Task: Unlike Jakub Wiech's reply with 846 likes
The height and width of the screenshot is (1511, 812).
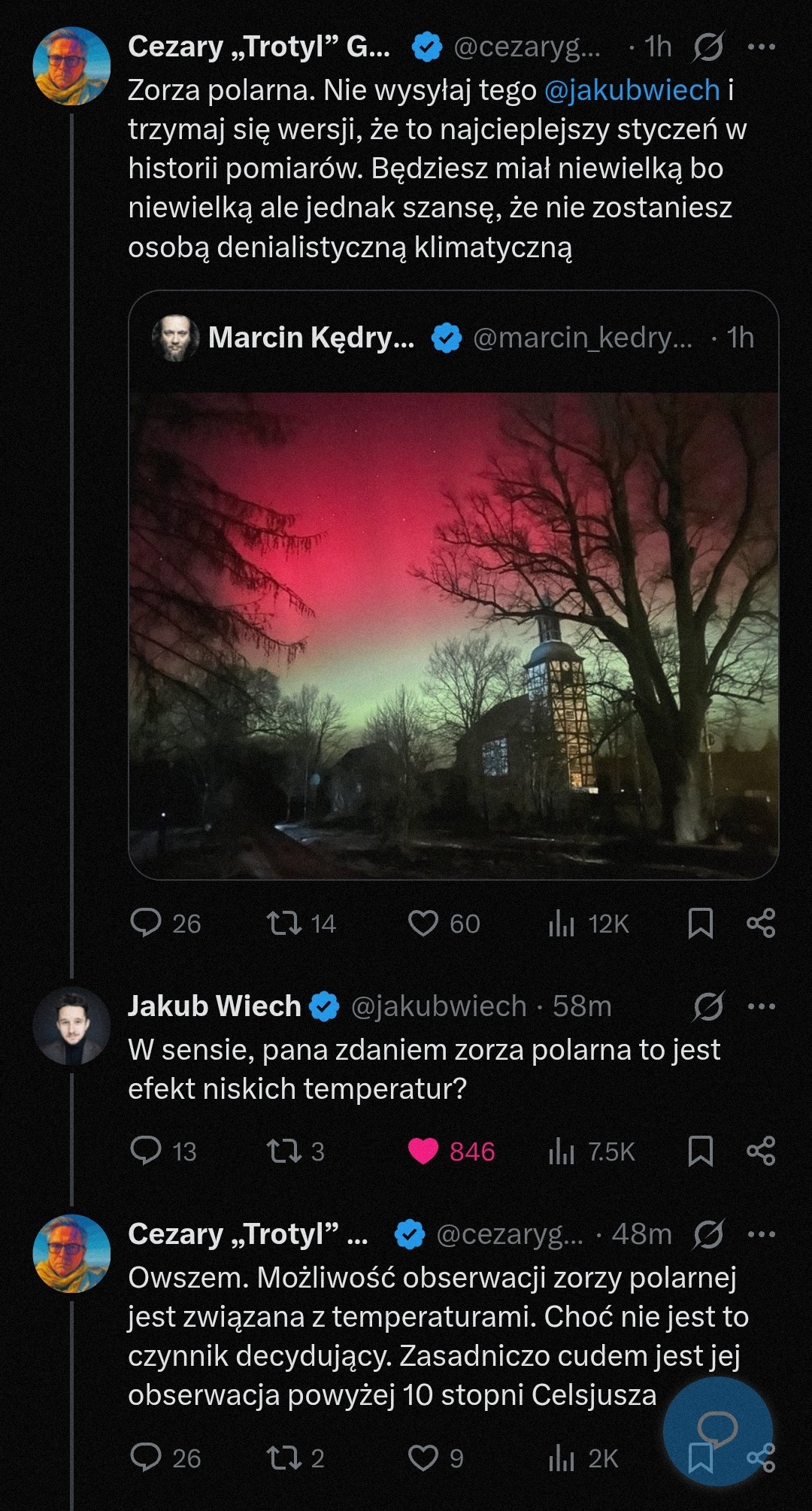Action: 423,1151
